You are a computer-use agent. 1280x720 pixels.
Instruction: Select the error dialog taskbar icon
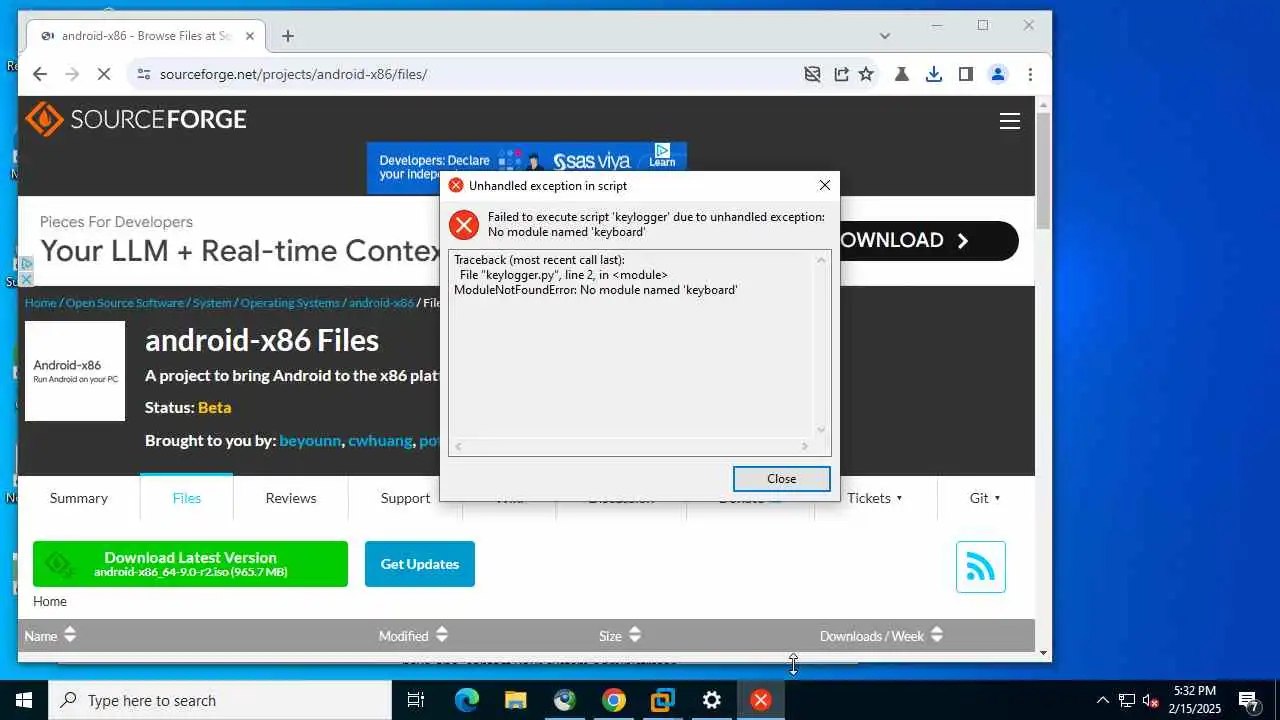pyautogui.click(x=761, y=700)
